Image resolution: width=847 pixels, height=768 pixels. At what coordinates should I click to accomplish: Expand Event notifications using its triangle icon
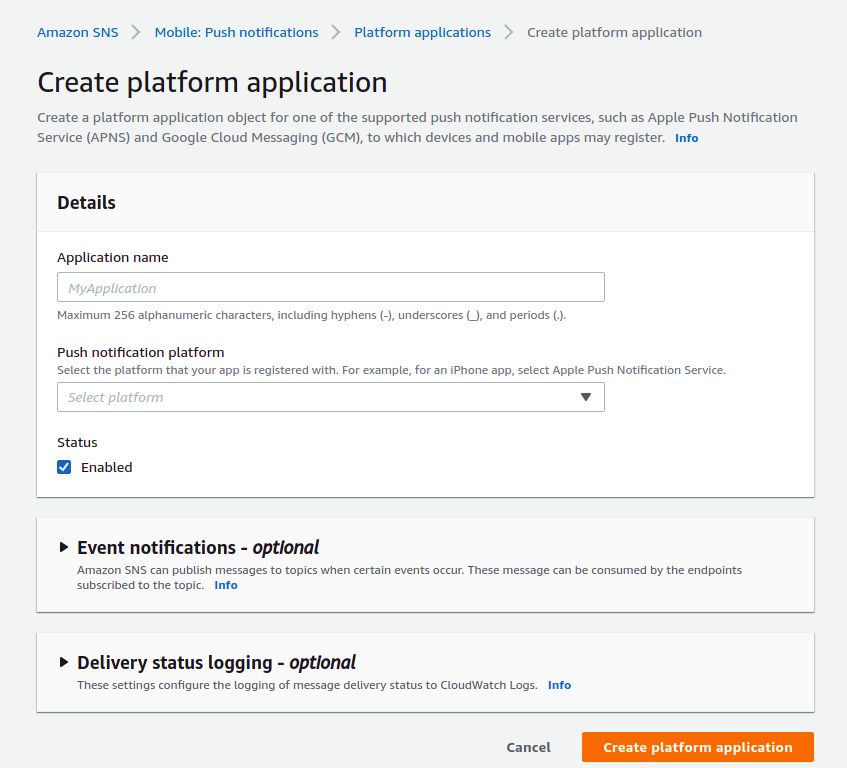tap(64, 547)
